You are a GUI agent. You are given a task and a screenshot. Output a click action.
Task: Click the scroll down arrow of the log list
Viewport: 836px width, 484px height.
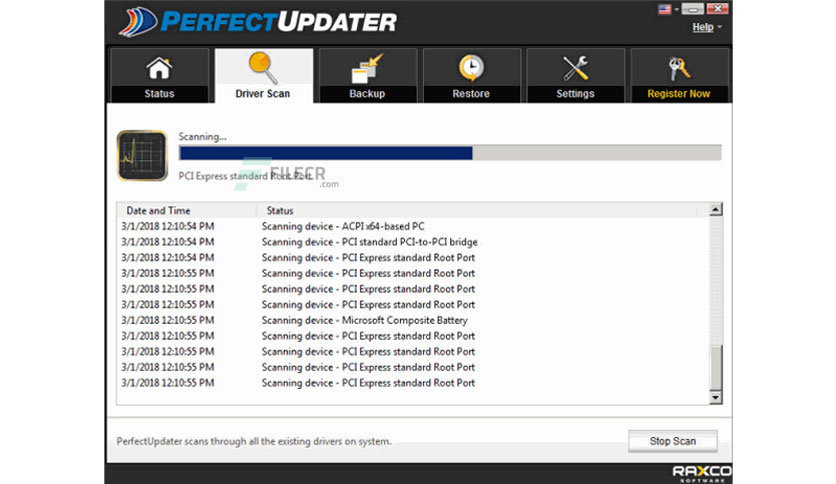[716, 398]
